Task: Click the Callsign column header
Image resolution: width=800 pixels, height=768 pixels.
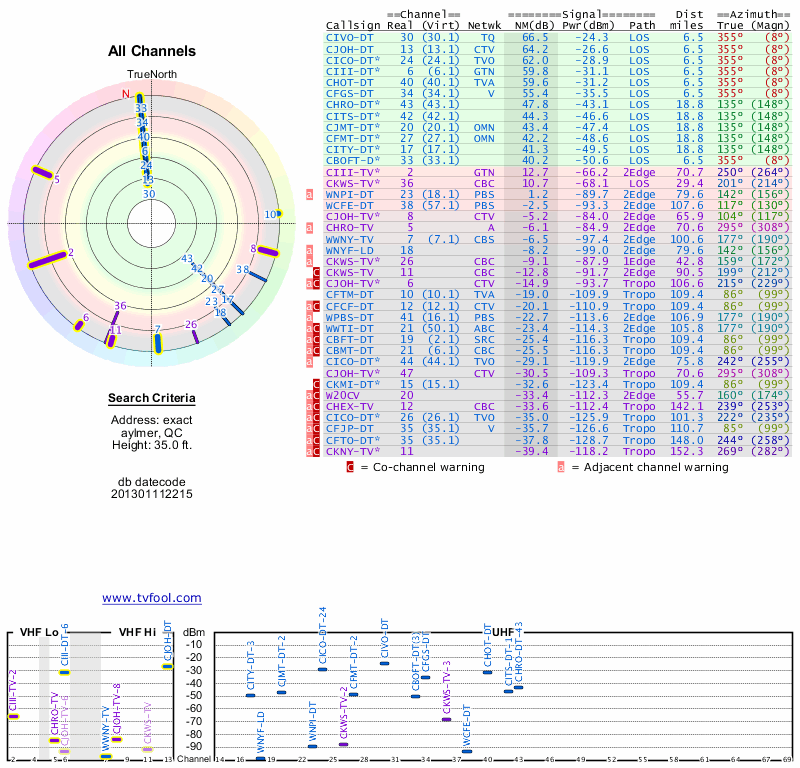Action: 352,25
